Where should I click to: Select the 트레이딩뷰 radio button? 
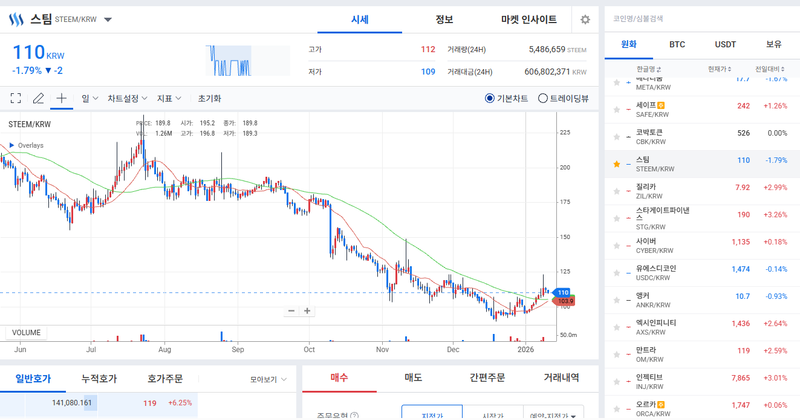pyautogui.click(x=543, y=98)
